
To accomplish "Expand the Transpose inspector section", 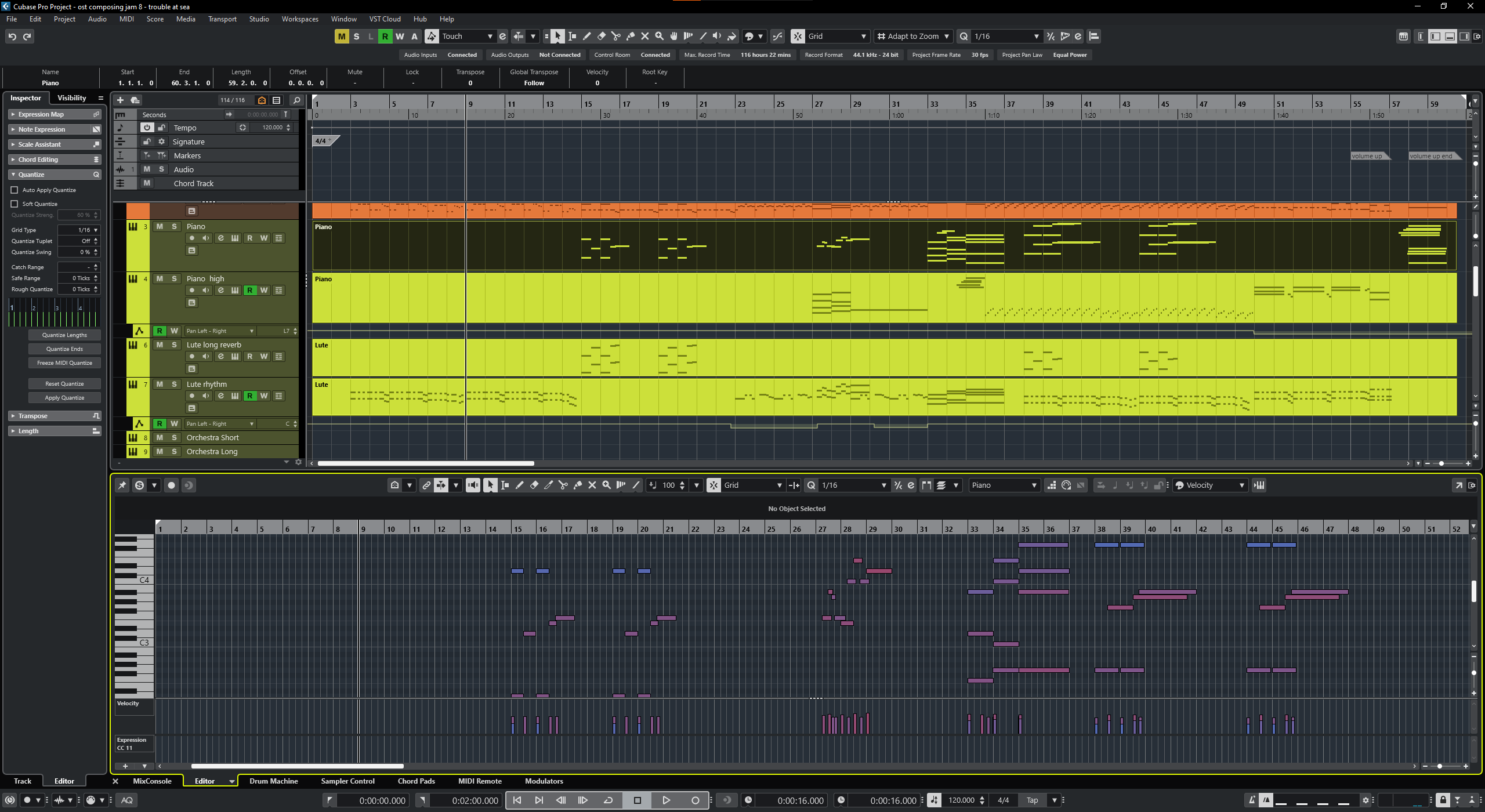I will coord(32,416).
